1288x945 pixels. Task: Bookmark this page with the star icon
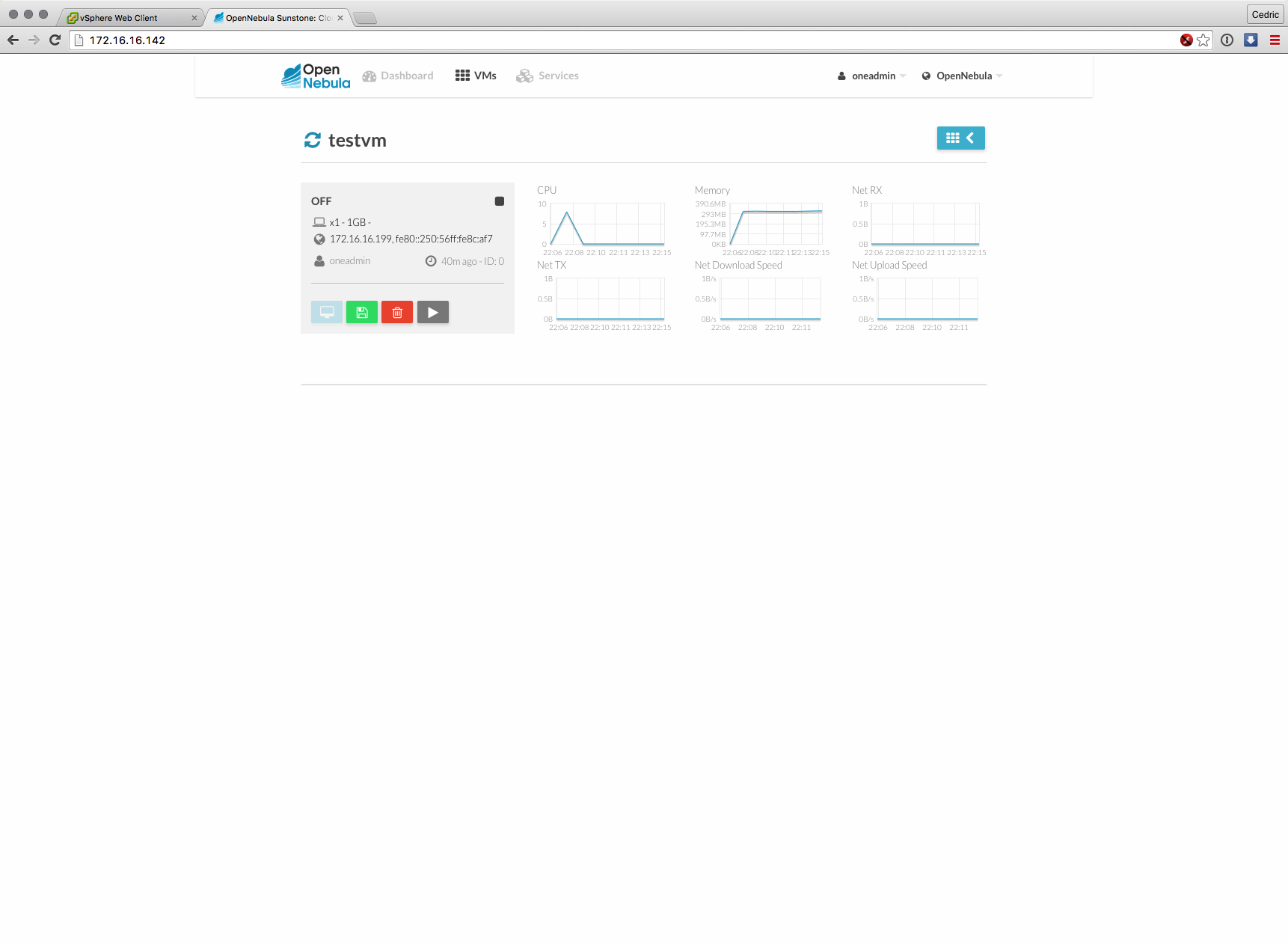(x=1203, y=40)
